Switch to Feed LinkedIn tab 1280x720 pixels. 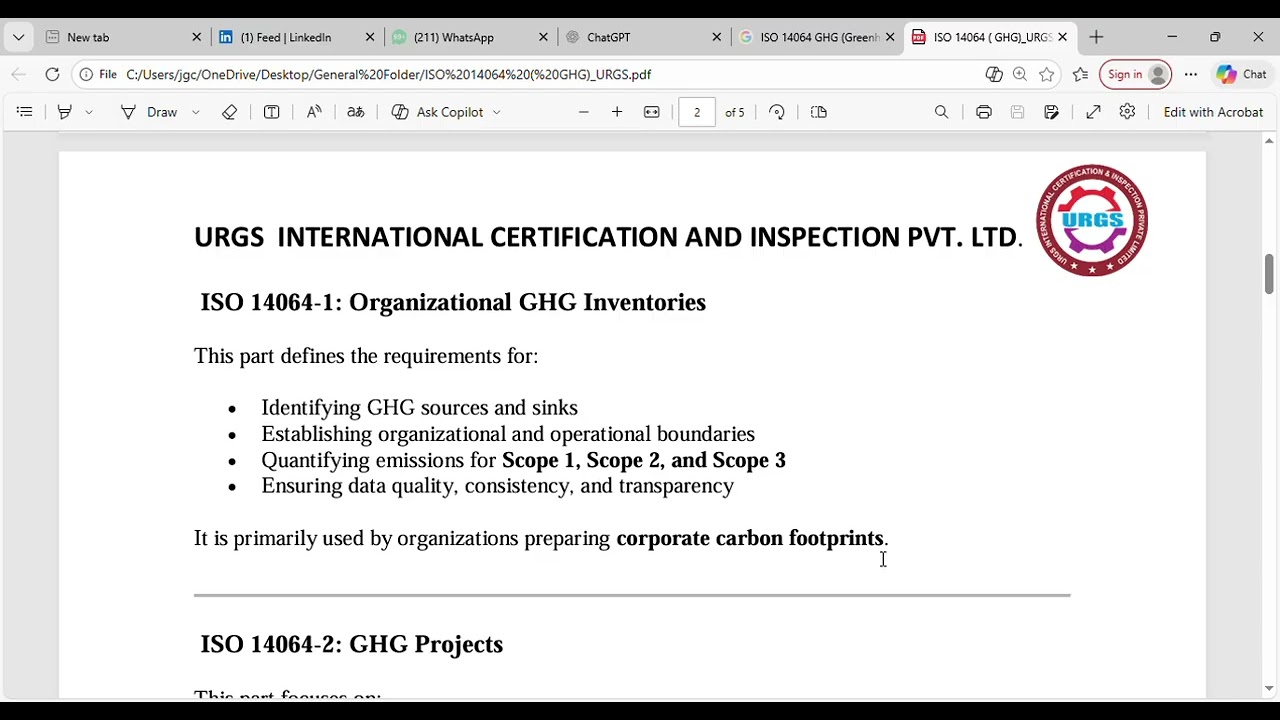point(296,37)
